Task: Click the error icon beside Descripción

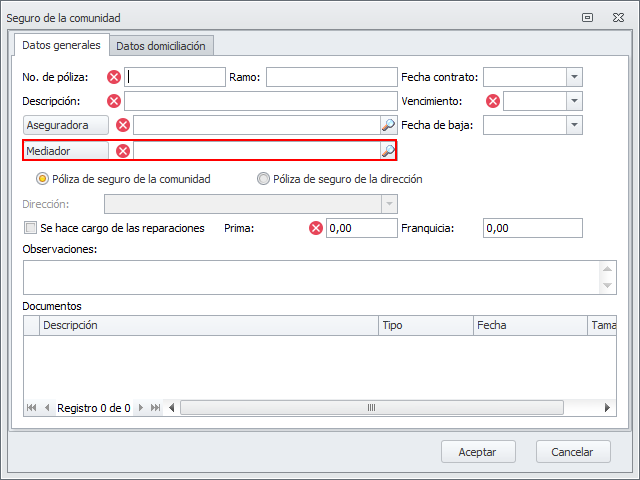Action: (114, 101)
